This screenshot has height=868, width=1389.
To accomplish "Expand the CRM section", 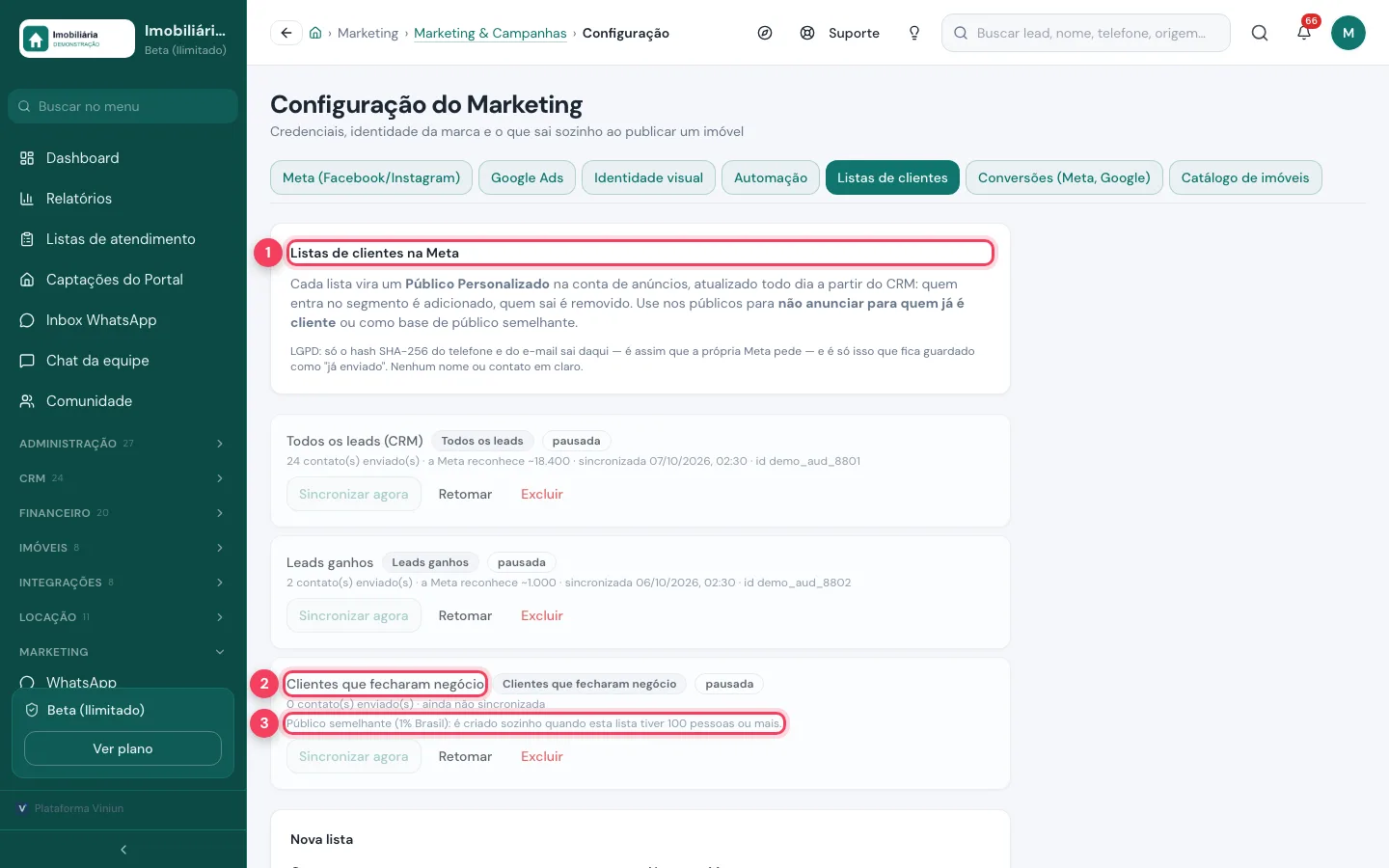I will point(123,478).
